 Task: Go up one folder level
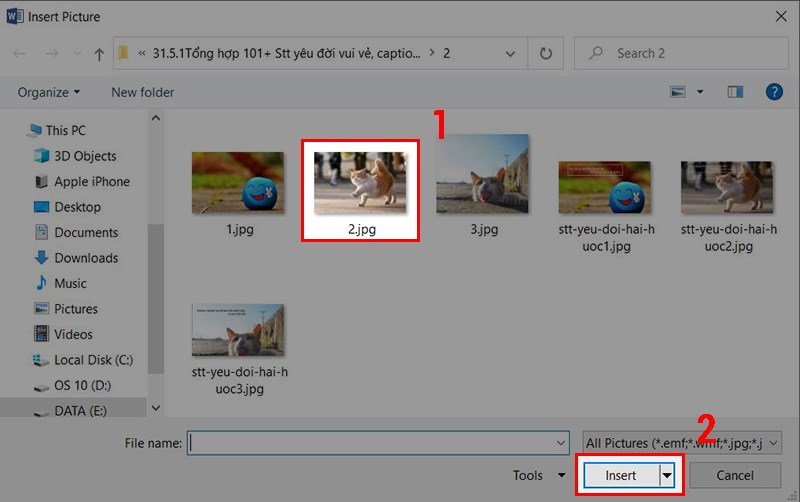pyautogui.click(x=99, y=54)
